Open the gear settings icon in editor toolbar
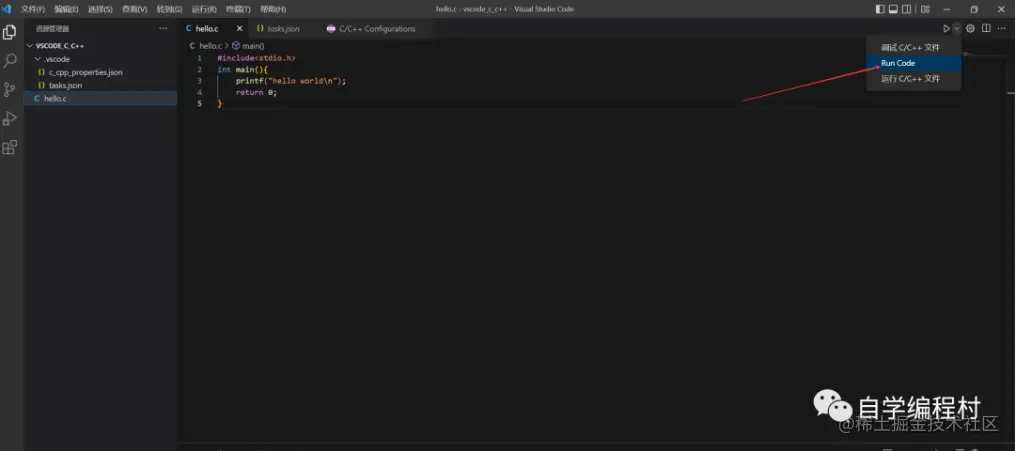1016x451 pixels. coord(970,29)
